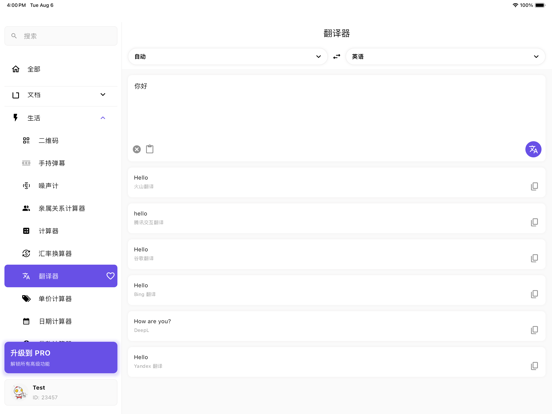Viewport: 552px width, 414px height.
Task: Open the Test user profile
Action: 61,393
